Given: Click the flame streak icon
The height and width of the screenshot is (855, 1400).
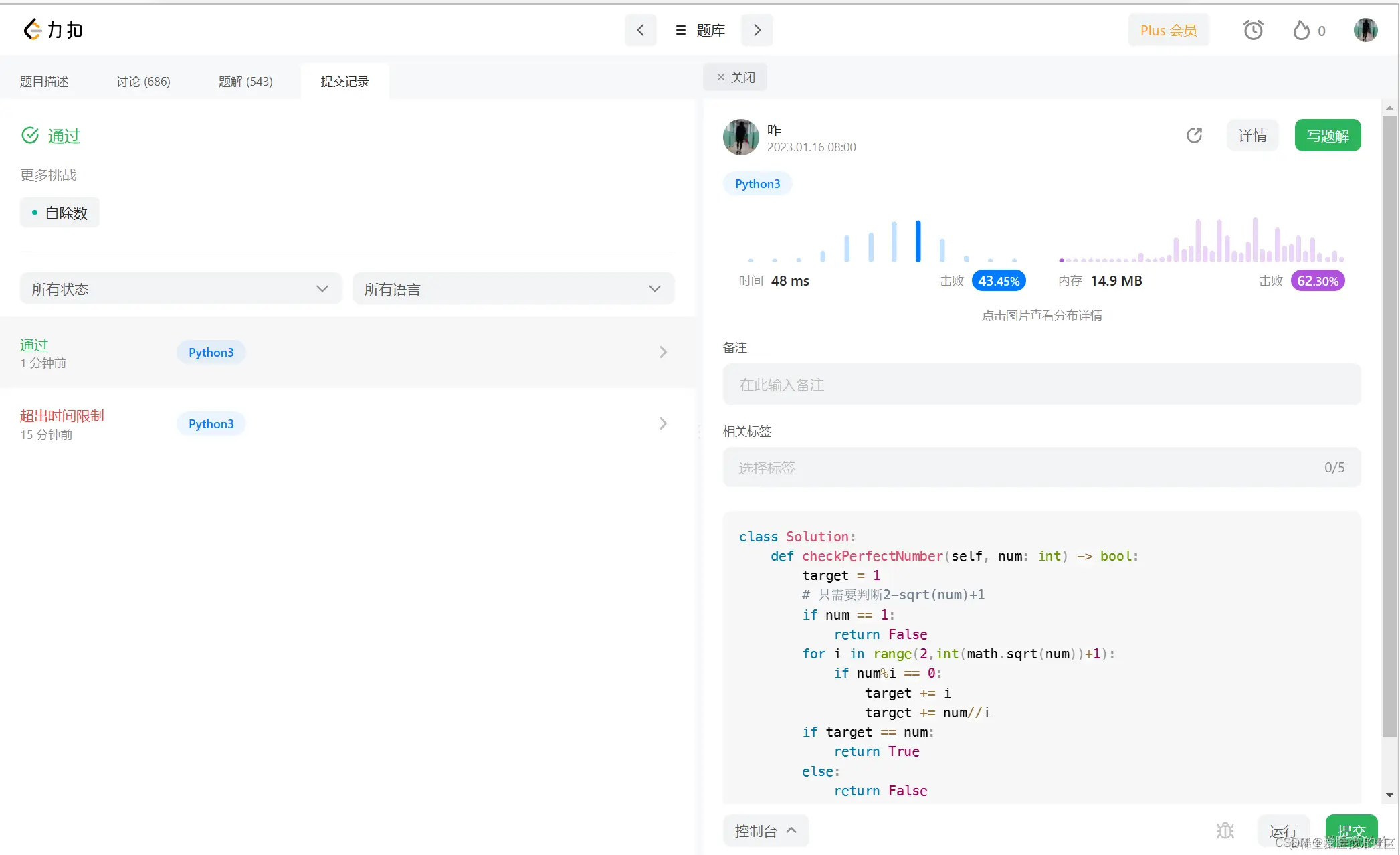Looking at the screenshot, I should point(1301,30).
